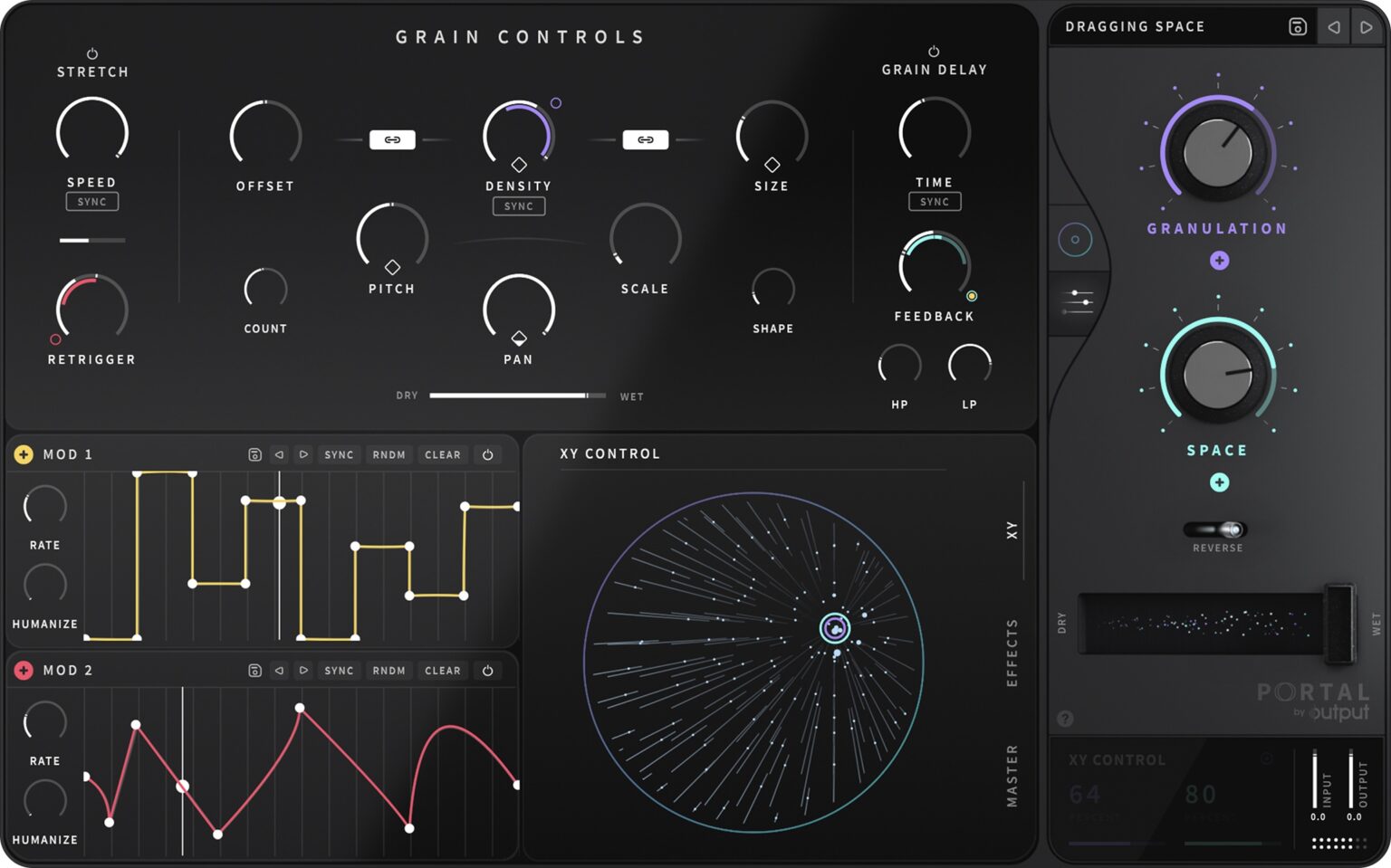Toggle the Grain Delay power switch
This screenshot has height=868, width=1391.
[x=934, y=50]
